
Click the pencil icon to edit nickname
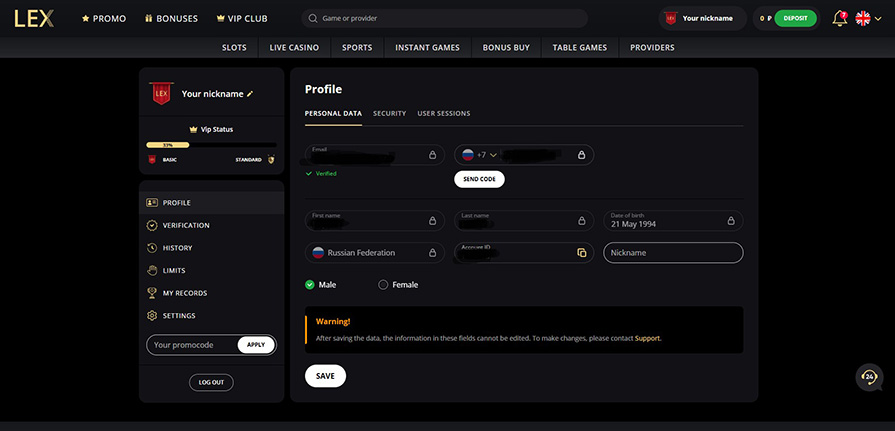tap(250, 94)
